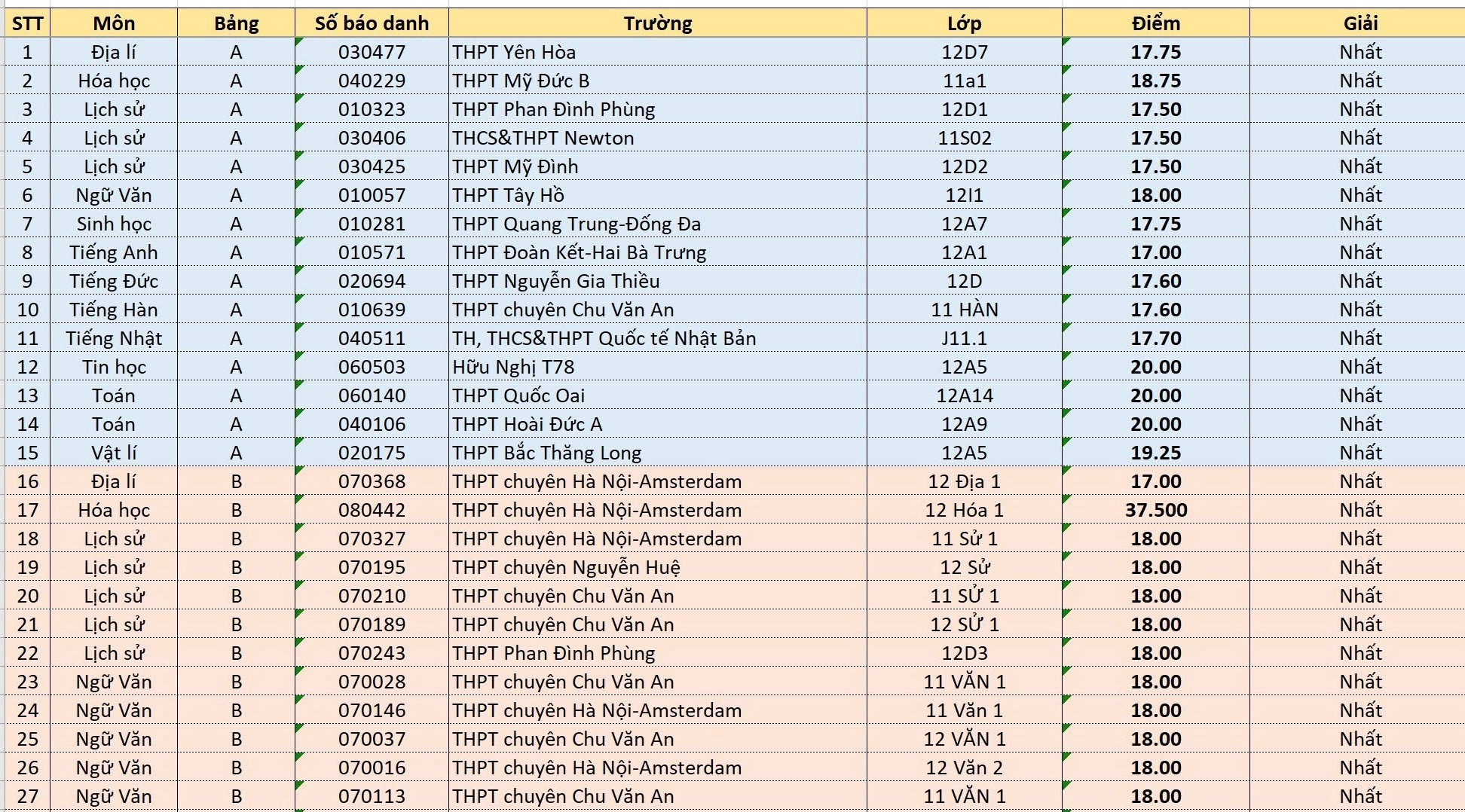The width and height of the screenshot is (1465, 812).
Task: Click the Giải header cell
Action: point(1359,23)
